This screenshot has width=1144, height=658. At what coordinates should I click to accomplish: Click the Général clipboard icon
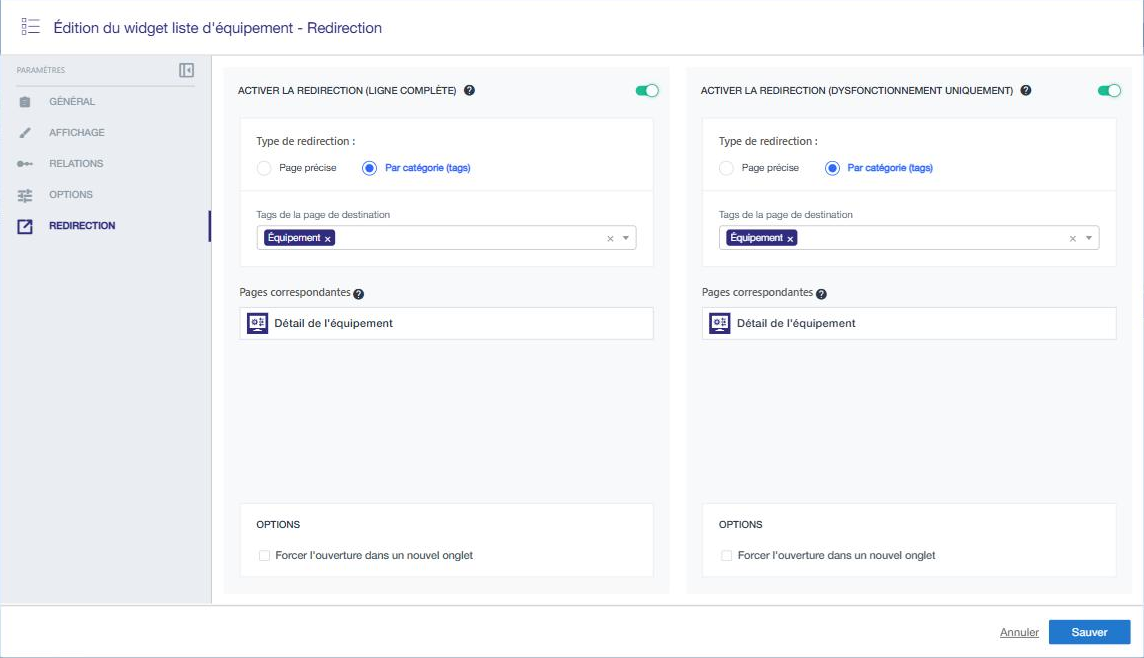25,102
